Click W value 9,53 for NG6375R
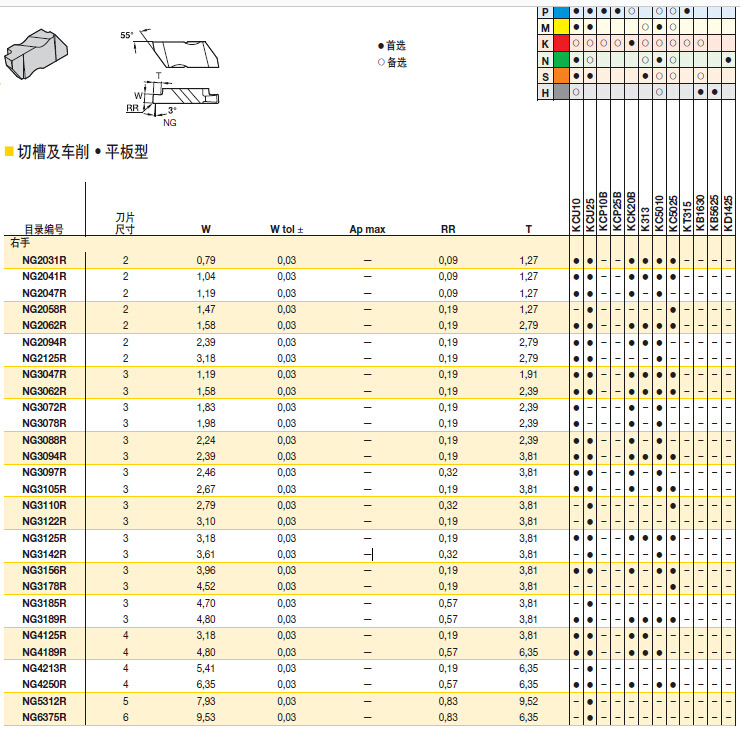 (206, 718)
